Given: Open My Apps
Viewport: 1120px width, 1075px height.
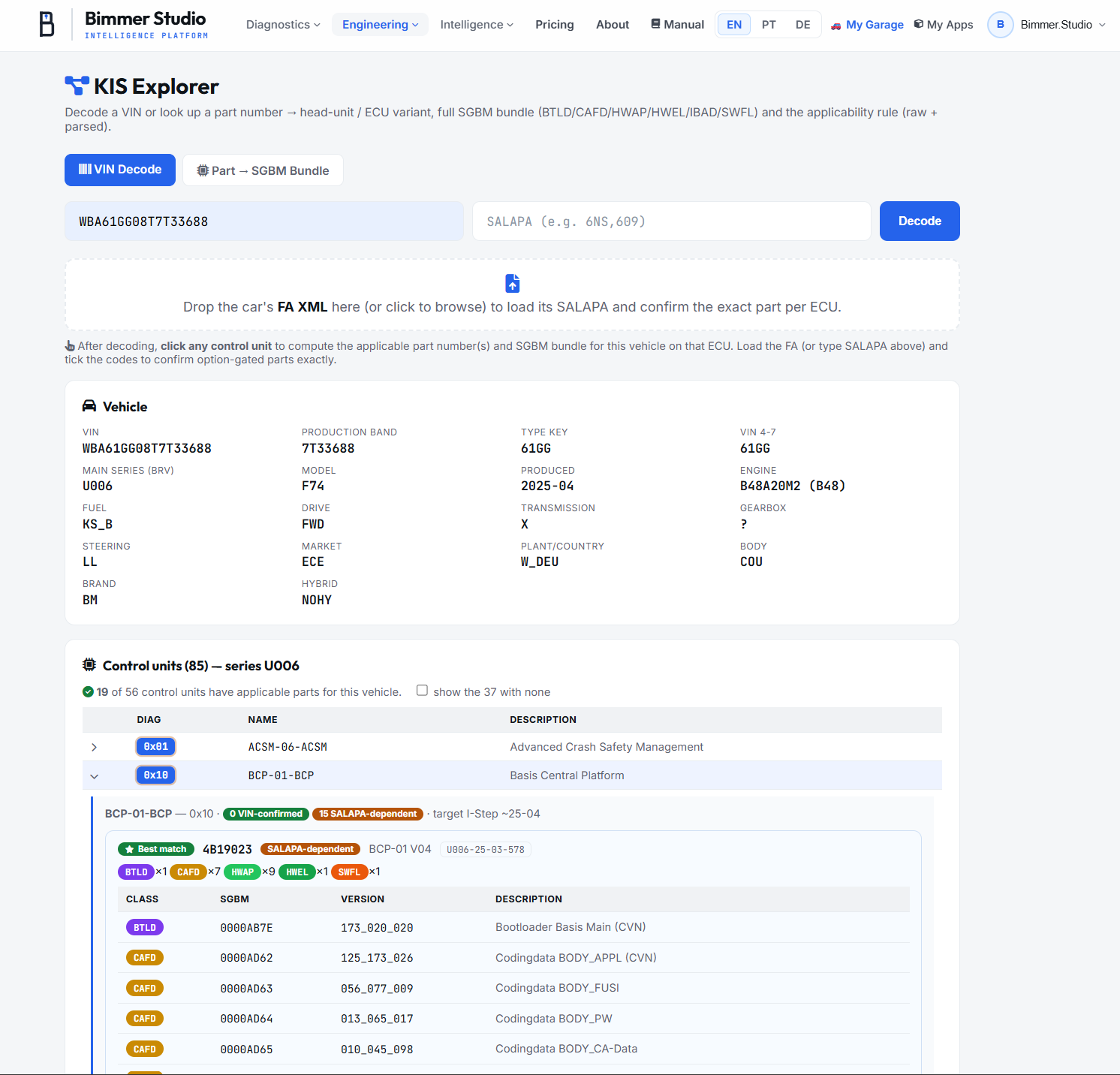Looking at the screenshot, I should (x=944, y=25).
